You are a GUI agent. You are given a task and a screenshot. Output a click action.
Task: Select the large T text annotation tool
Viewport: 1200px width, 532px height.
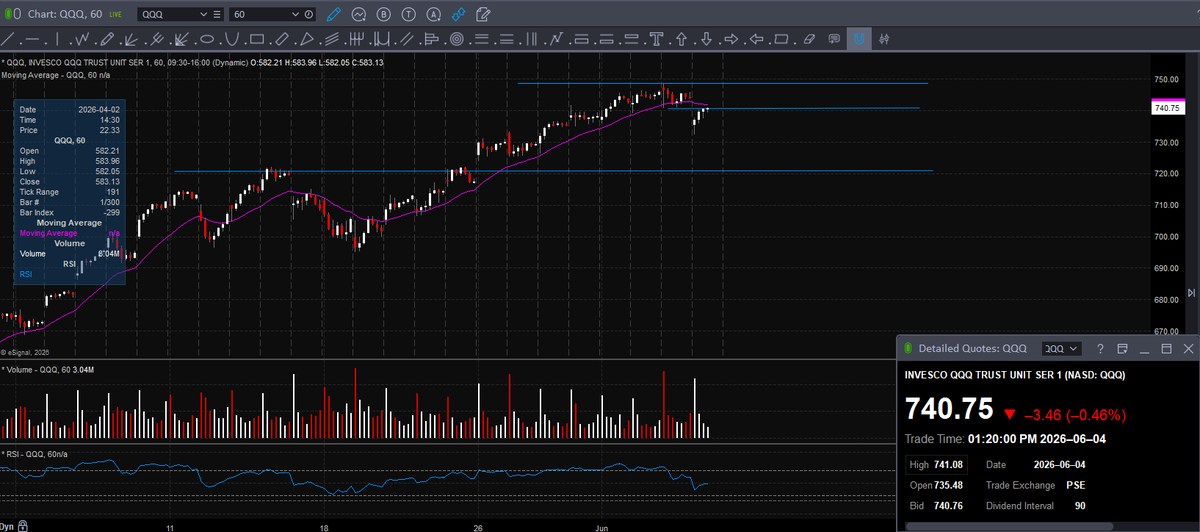pos(656,39)
